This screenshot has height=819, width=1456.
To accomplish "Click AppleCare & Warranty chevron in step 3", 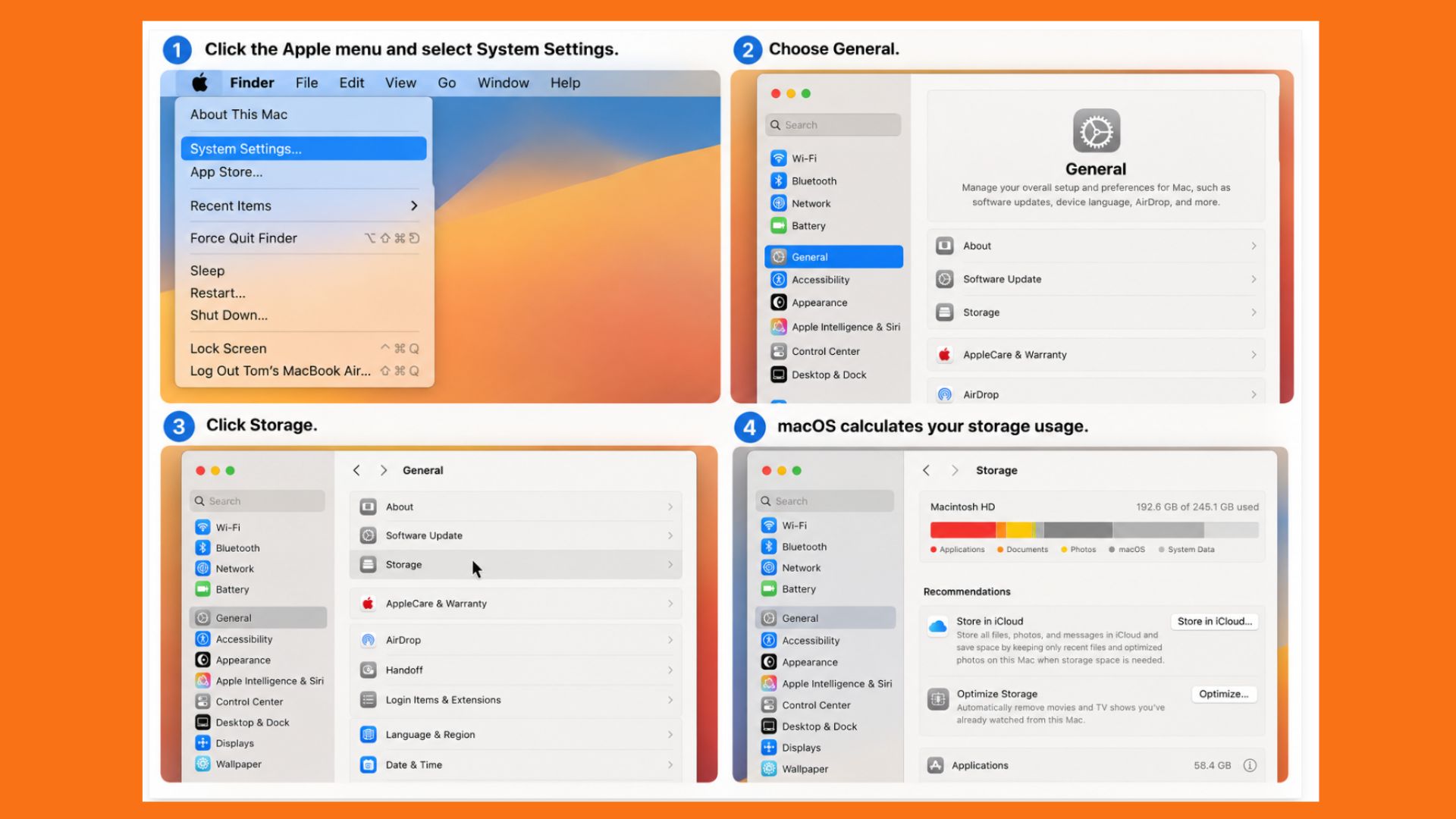I will click(670, 604).
